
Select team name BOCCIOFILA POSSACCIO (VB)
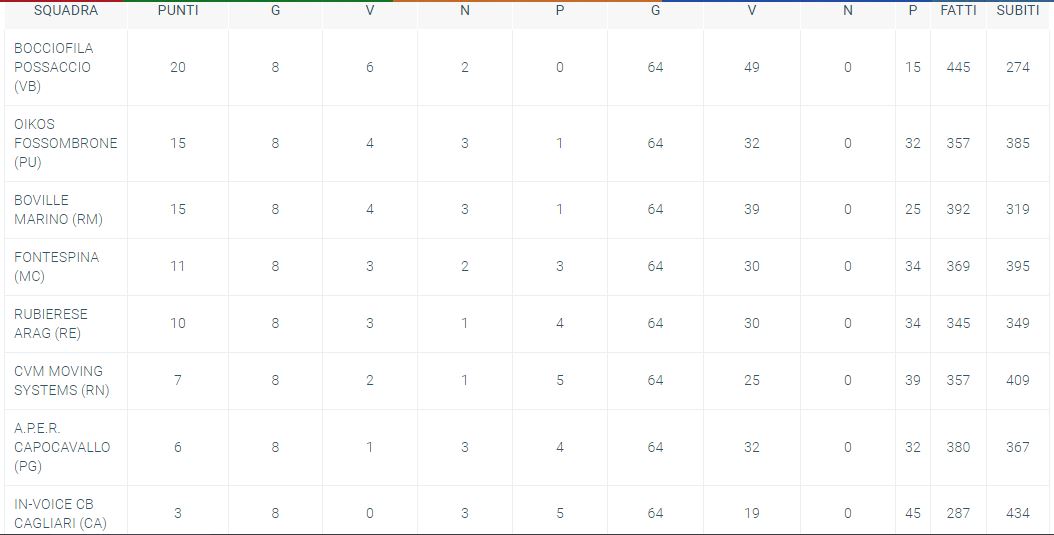(x=54, y=67)
